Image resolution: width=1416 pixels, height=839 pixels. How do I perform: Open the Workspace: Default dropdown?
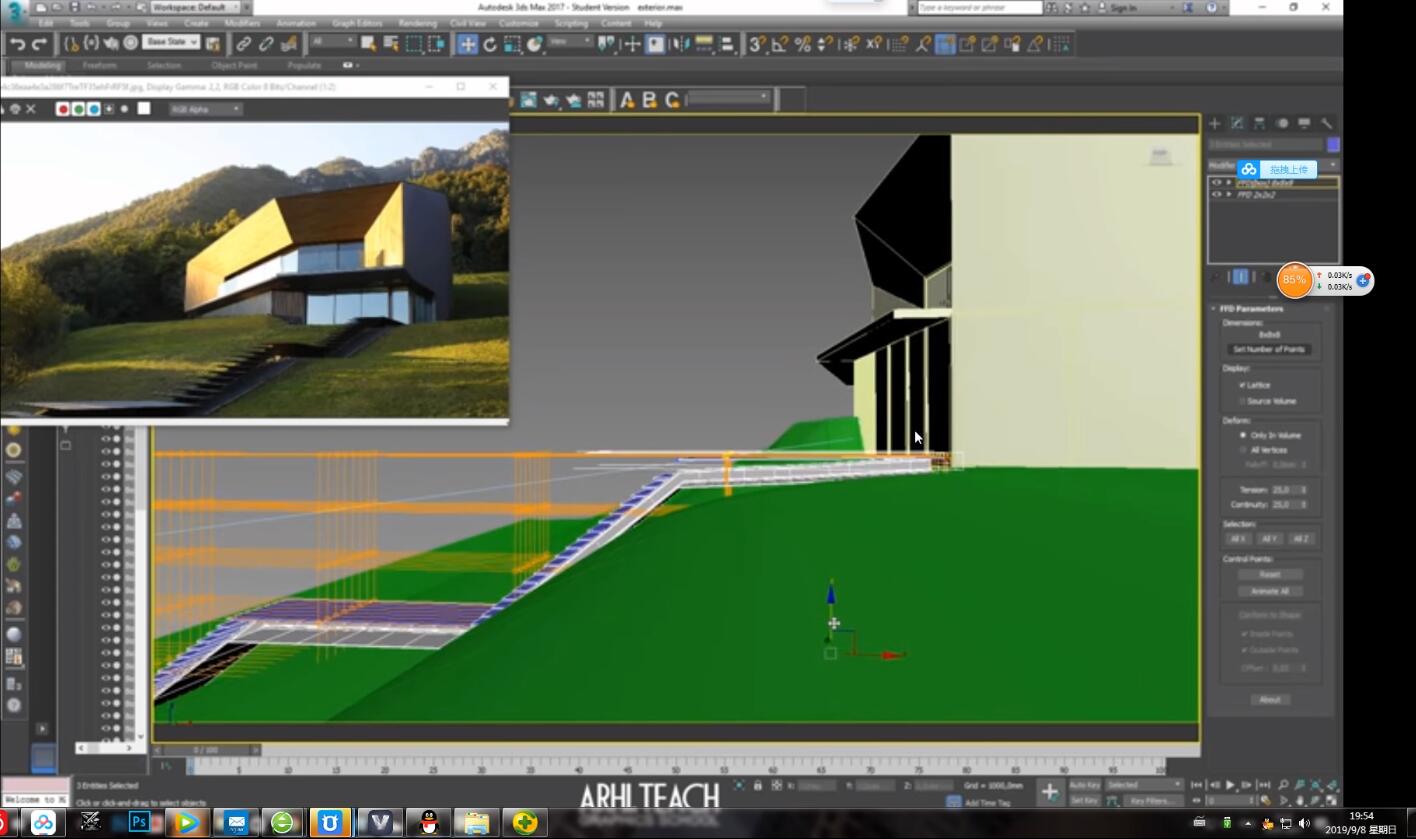[x=193, y=7]
